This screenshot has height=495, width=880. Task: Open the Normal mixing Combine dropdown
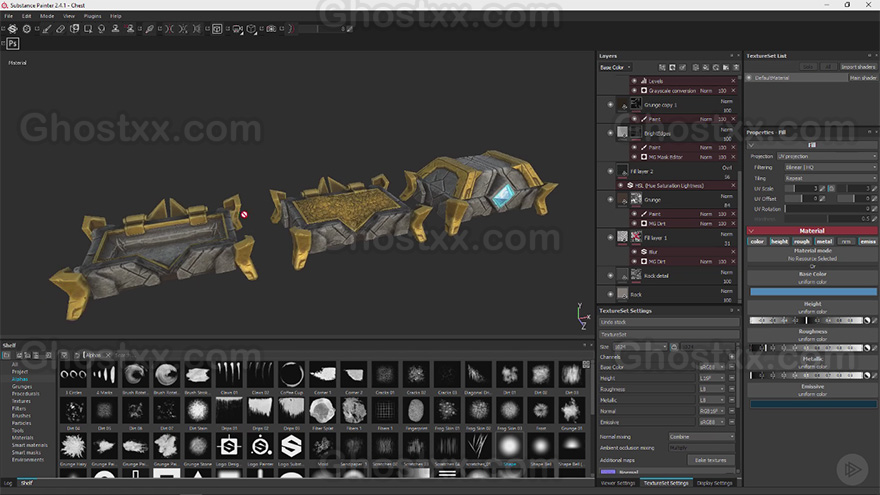(x=702, y=437)
